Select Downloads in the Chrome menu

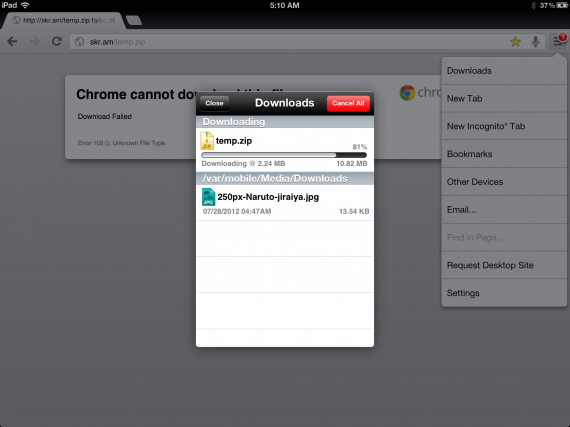click(504, 71)
